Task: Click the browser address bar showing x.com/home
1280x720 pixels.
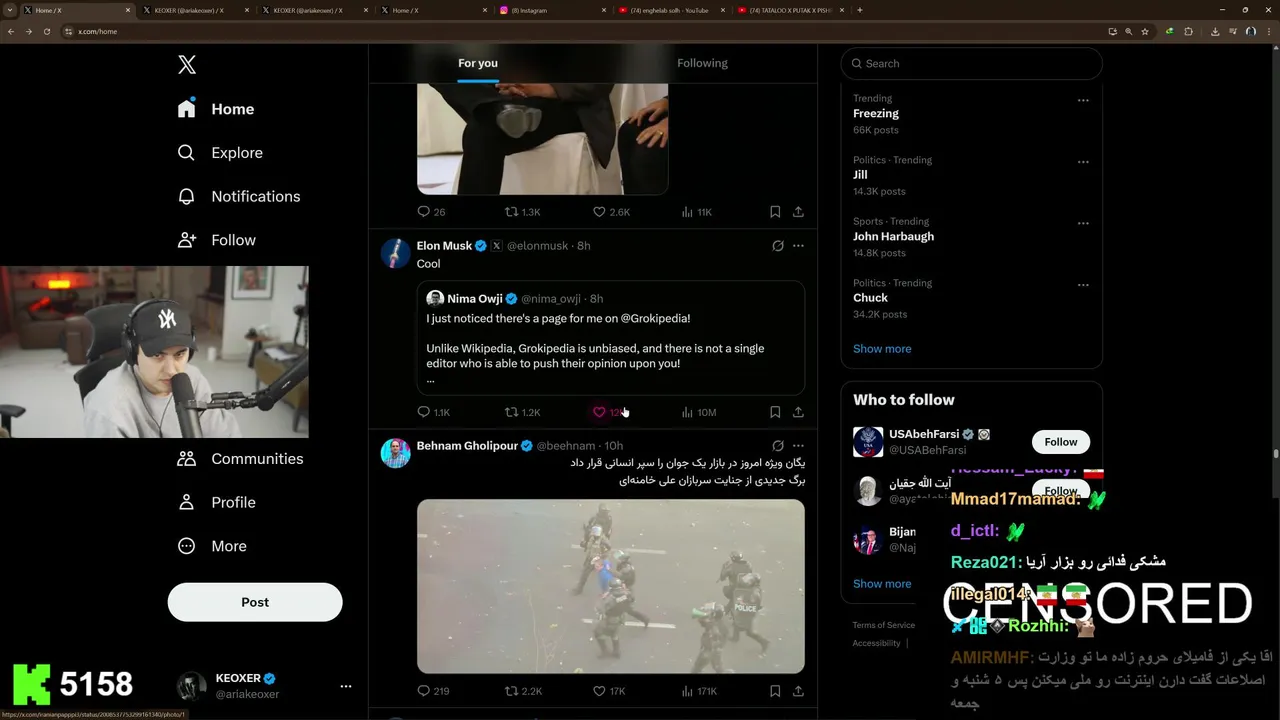Action: tap(580, 31)
